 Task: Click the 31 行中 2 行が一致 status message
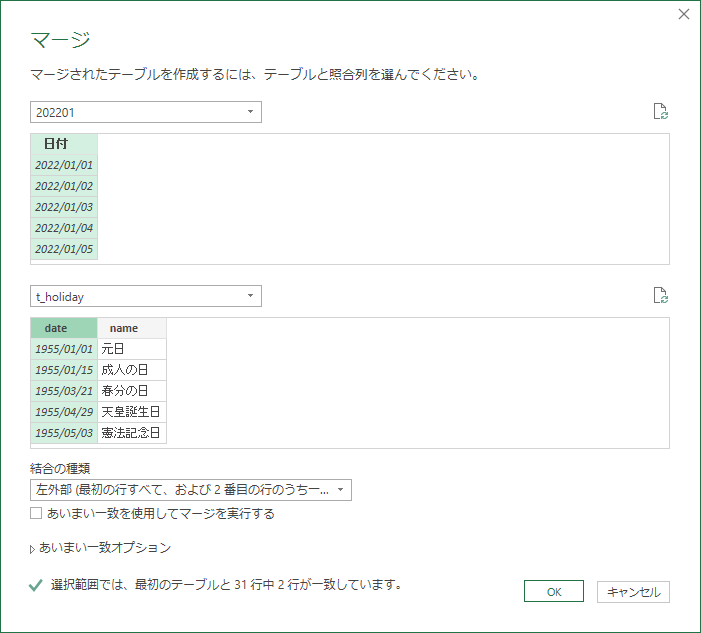[226, 585]
